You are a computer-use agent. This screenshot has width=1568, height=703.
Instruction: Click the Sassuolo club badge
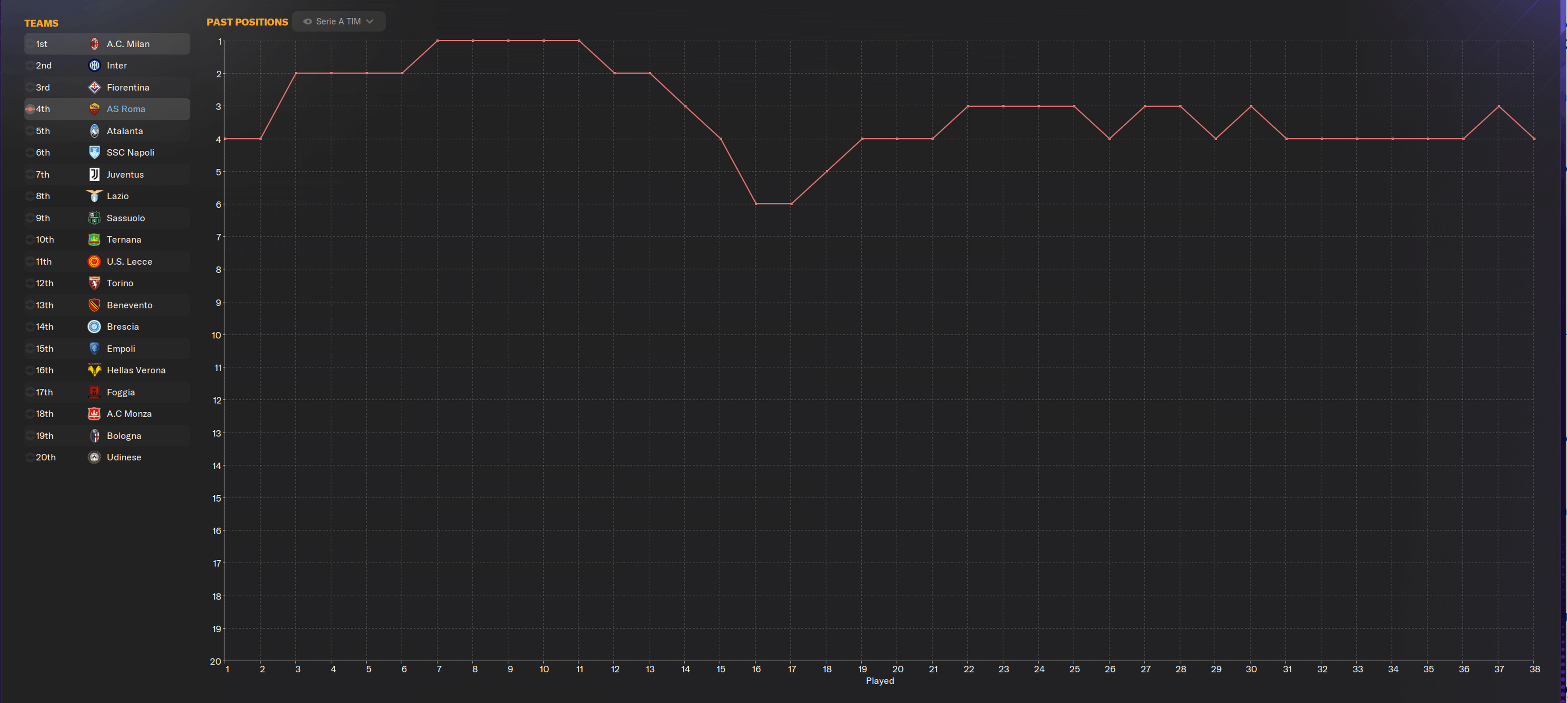click(x=94, y=218)
